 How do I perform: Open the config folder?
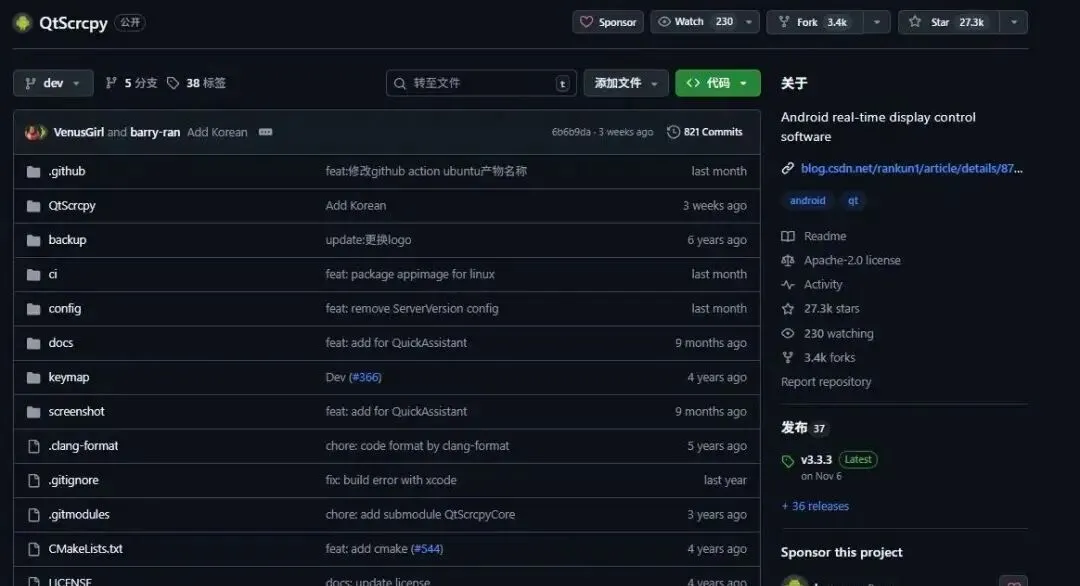65,308
